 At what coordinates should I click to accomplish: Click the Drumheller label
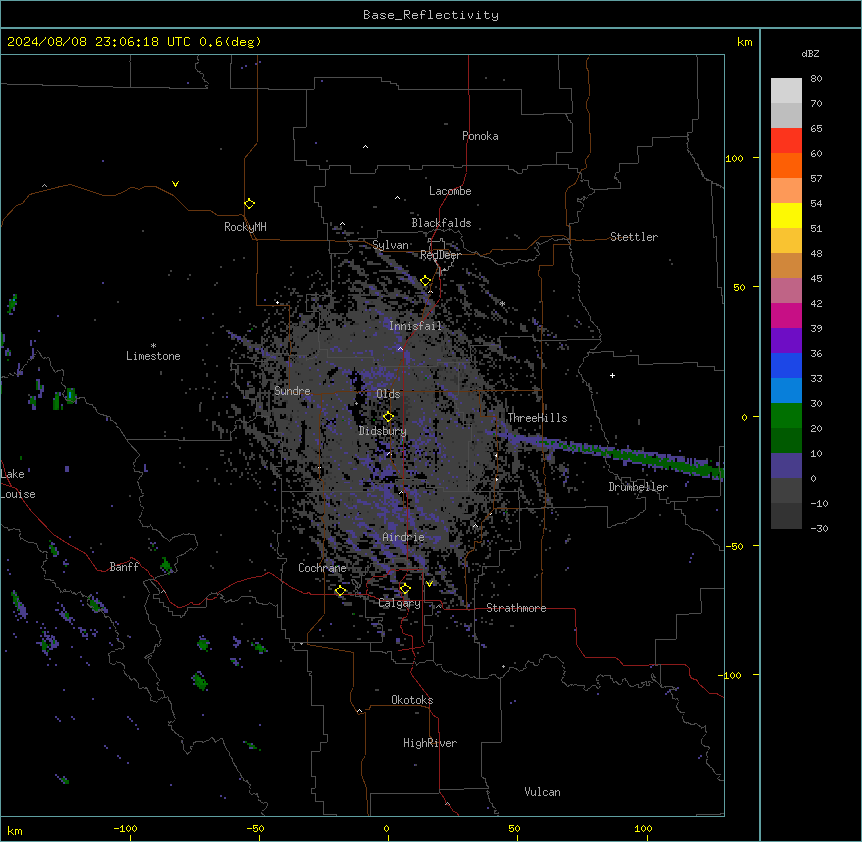coord(638,487)
